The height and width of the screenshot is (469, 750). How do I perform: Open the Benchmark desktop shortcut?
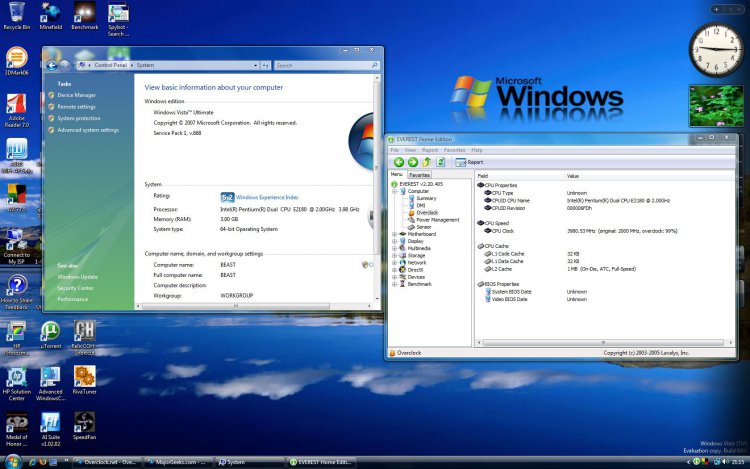[x=85, y=16]
